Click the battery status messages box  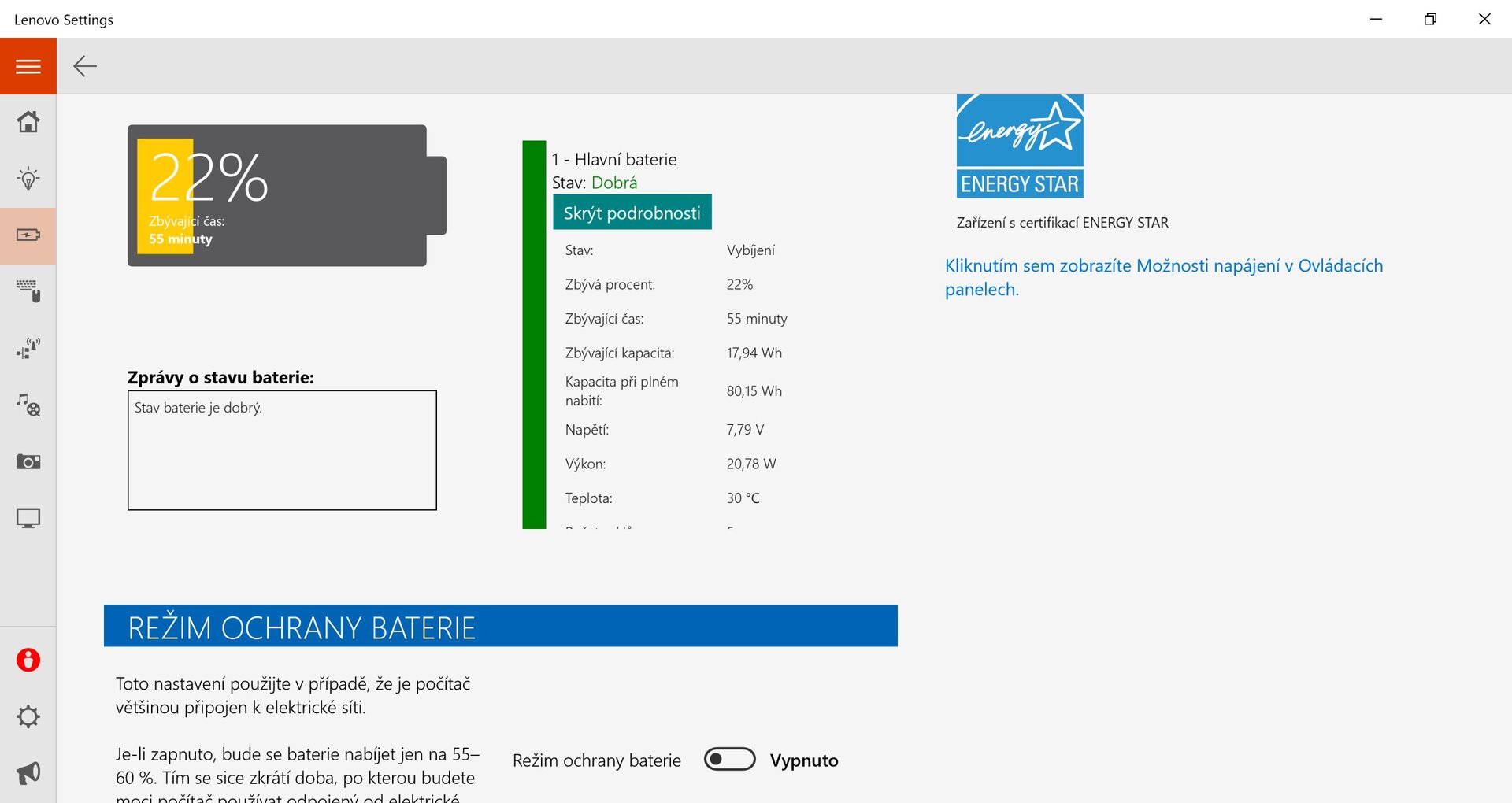(x=282, y=450)
